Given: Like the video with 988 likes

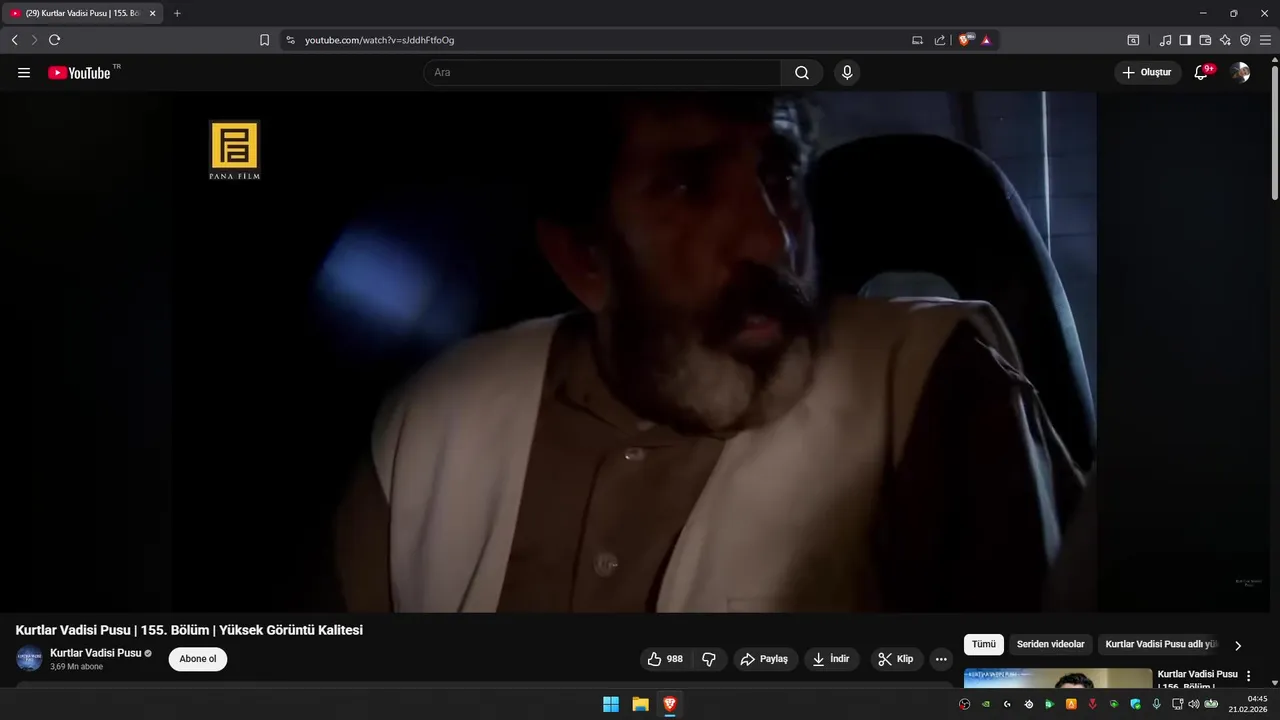Looking at the screenshot, I should click(666, 659).
